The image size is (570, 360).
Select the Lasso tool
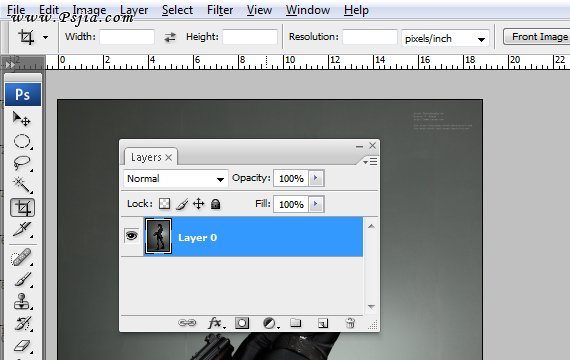pos(22,163)
